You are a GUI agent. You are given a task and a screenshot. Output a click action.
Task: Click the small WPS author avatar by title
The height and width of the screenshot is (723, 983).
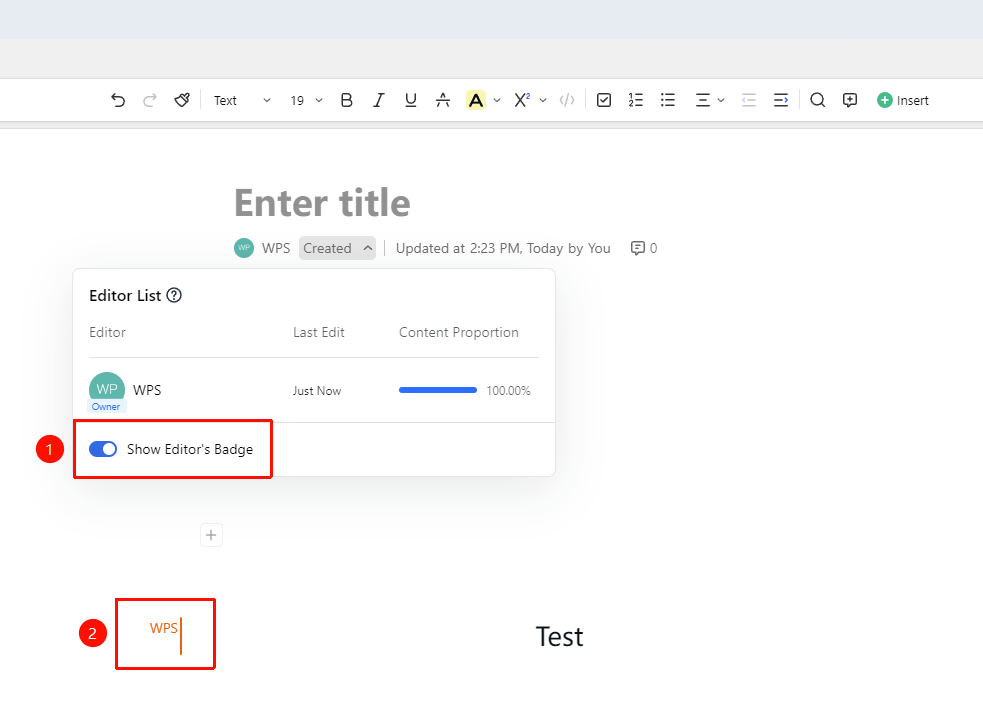(x=244, y=248)
